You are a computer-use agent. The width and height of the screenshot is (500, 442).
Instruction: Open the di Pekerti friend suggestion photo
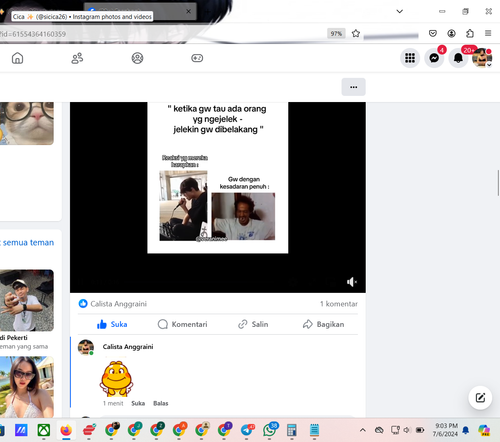(27, 300)
